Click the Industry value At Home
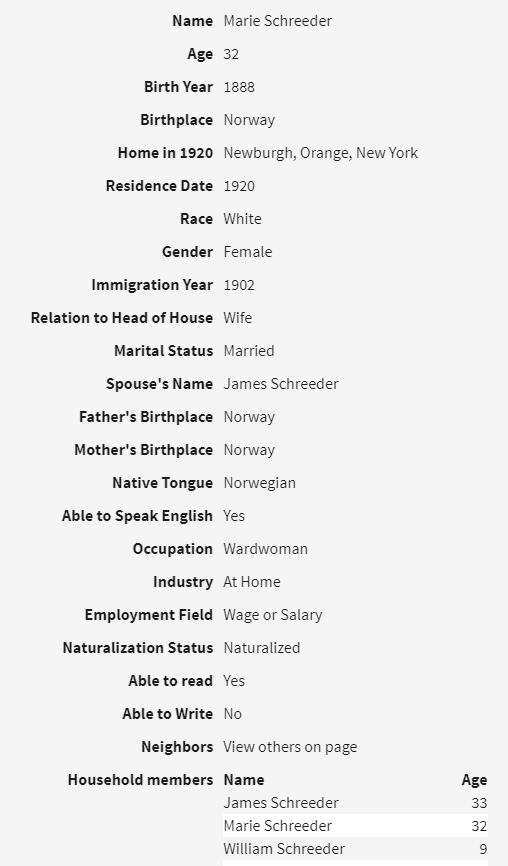 coord(251,582)
